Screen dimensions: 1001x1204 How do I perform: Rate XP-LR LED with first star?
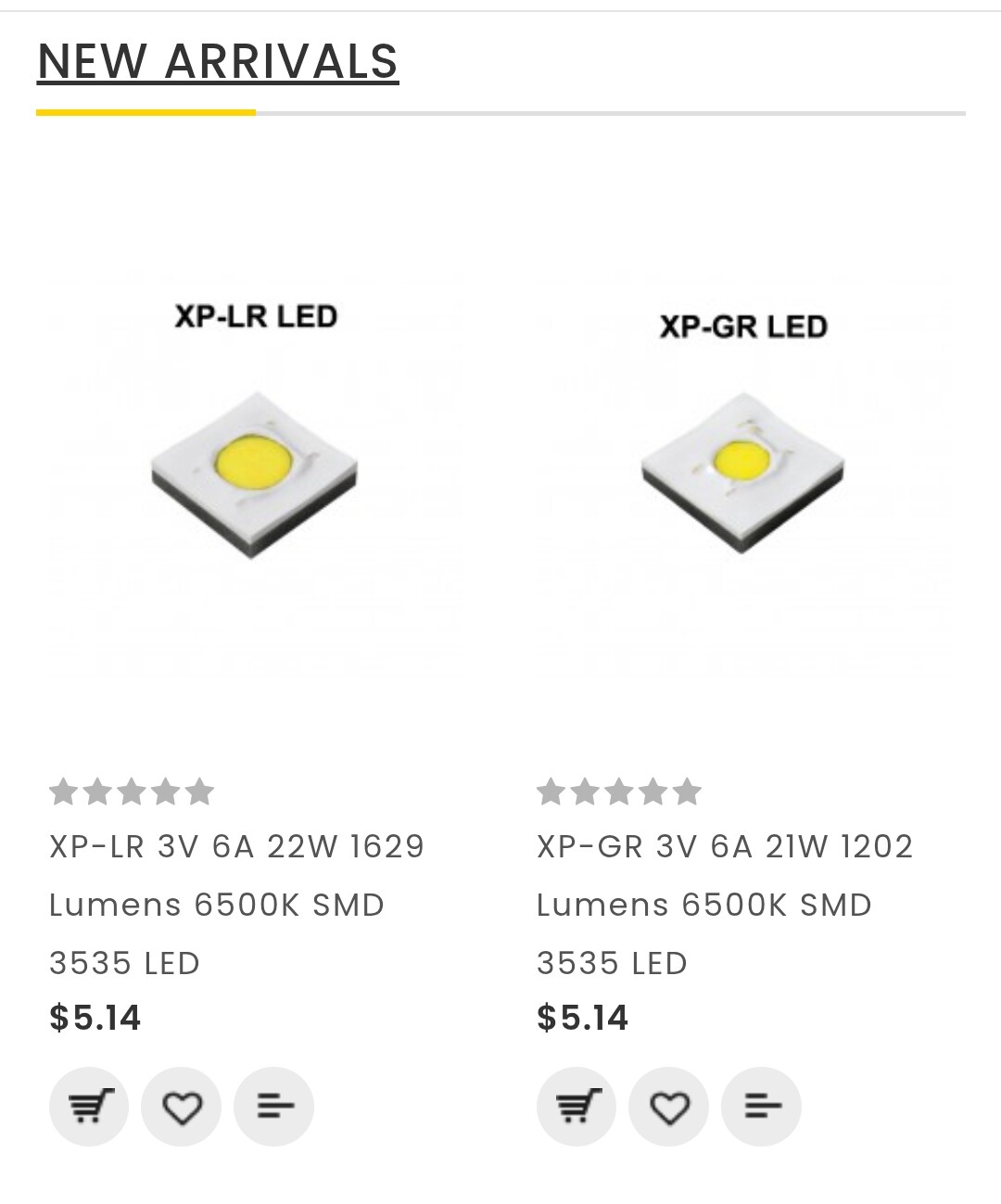pyautogui.click(x=63, y=792)
